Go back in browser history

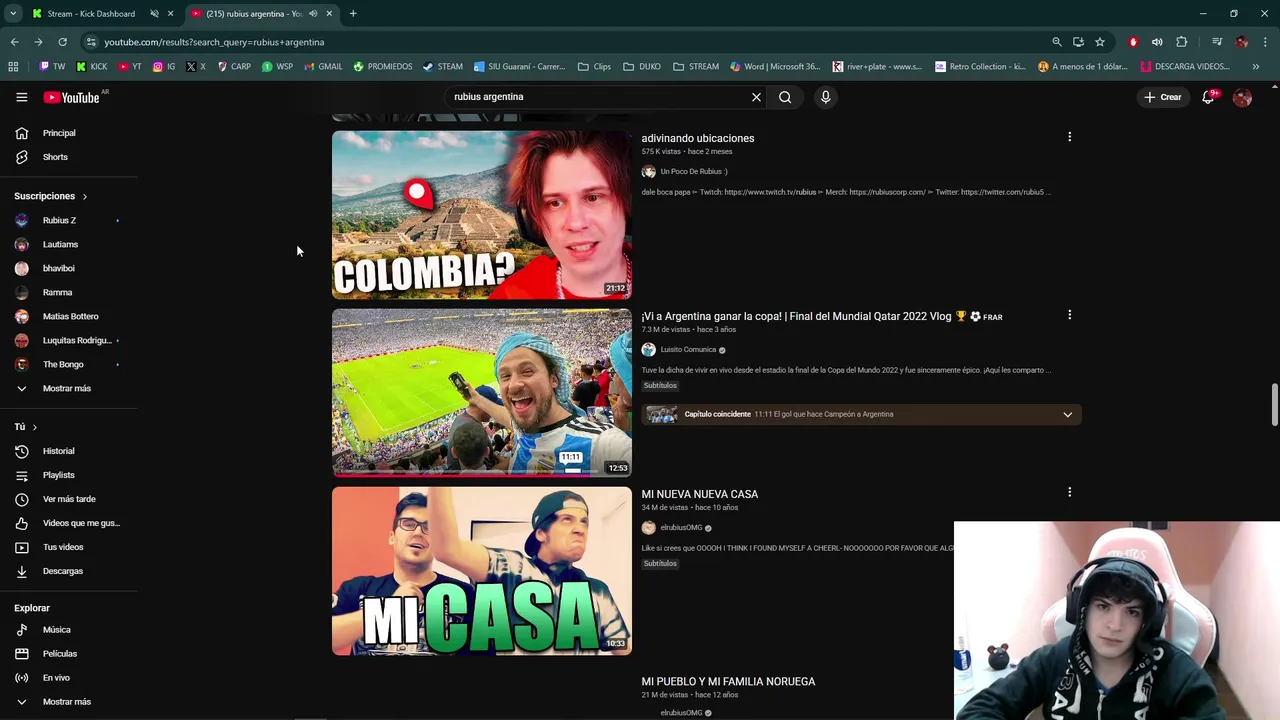pyautogui.click(x=14, y=42)
